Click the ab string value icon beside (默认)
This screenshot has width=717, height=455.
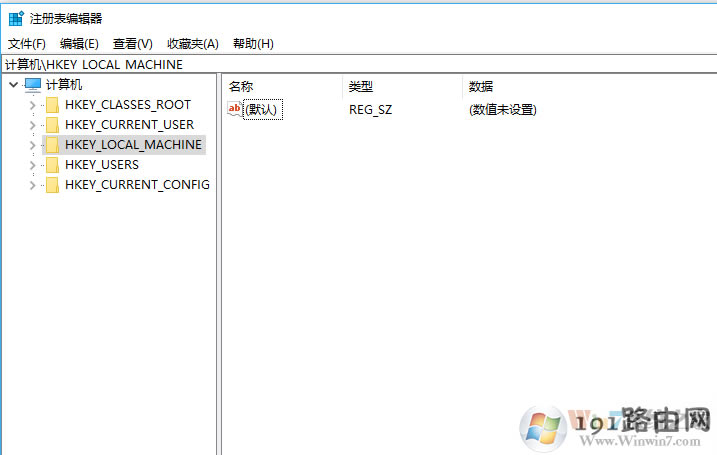click(235, 109)
